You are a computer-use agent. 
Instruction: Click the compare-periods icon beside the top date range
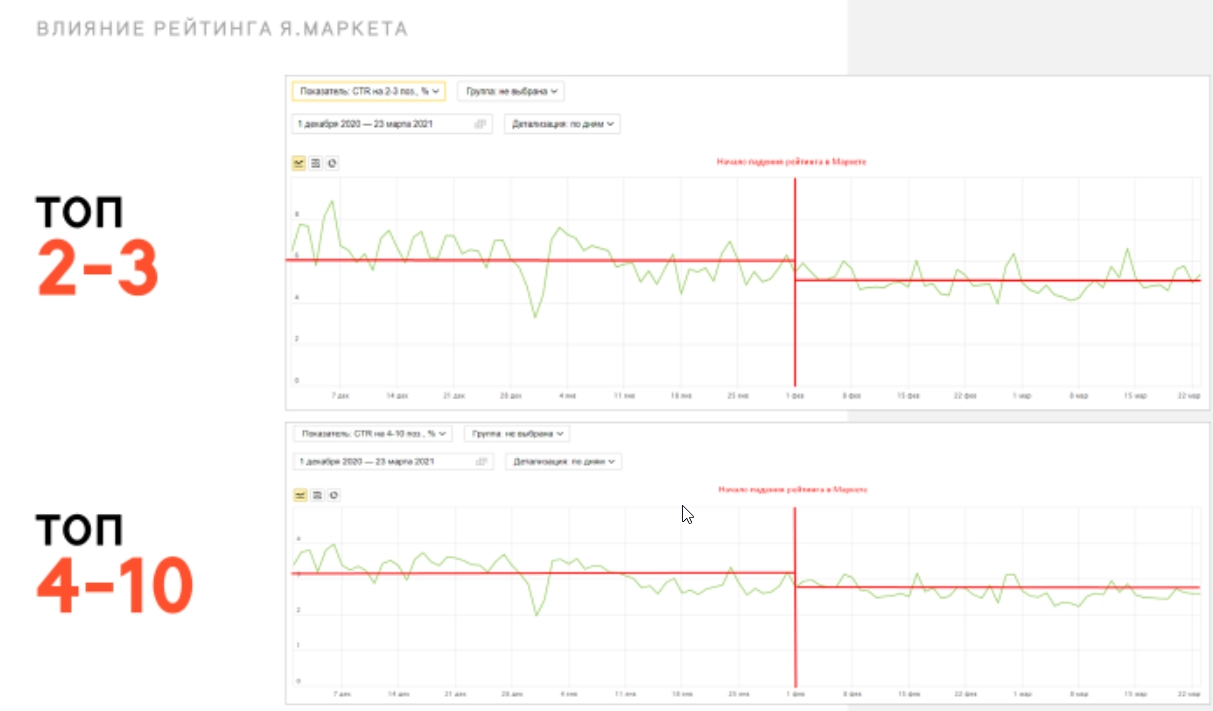(480, 123)
